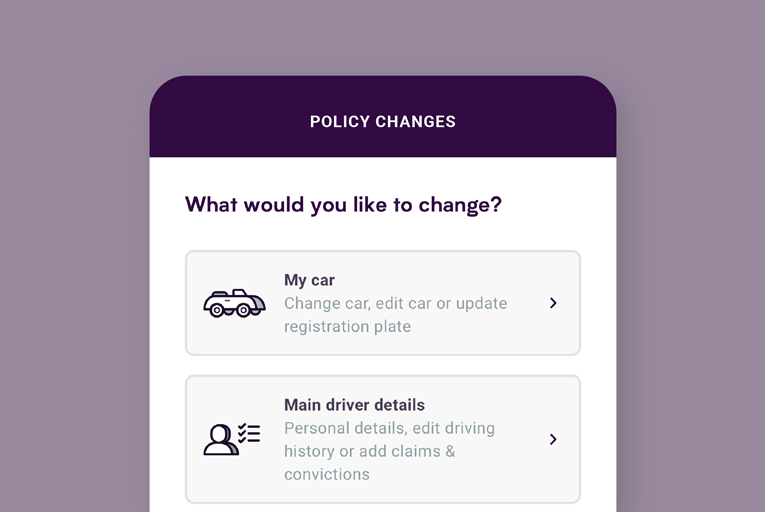Screen dimensions: 765x512
Task: Open My car via its chevron arrow
Action: pos(553,303)
